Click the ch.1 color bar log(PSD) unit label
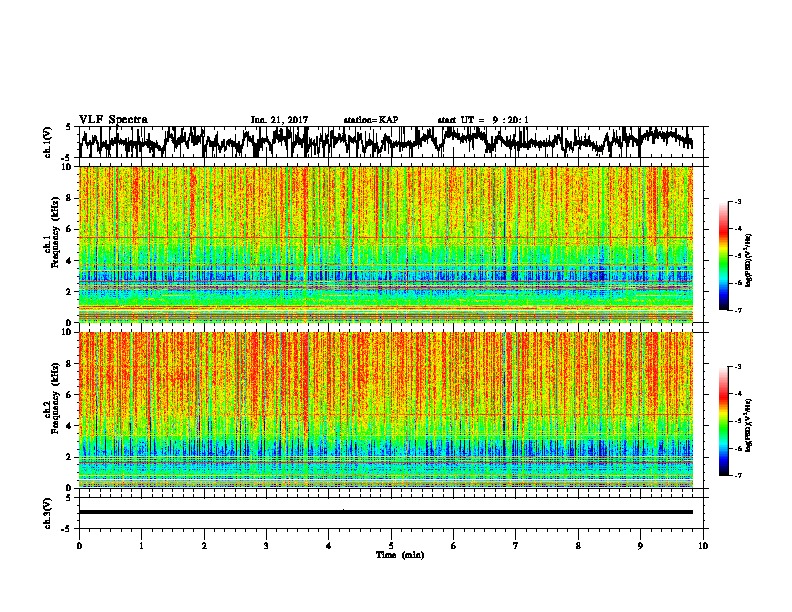 [749, 260]
